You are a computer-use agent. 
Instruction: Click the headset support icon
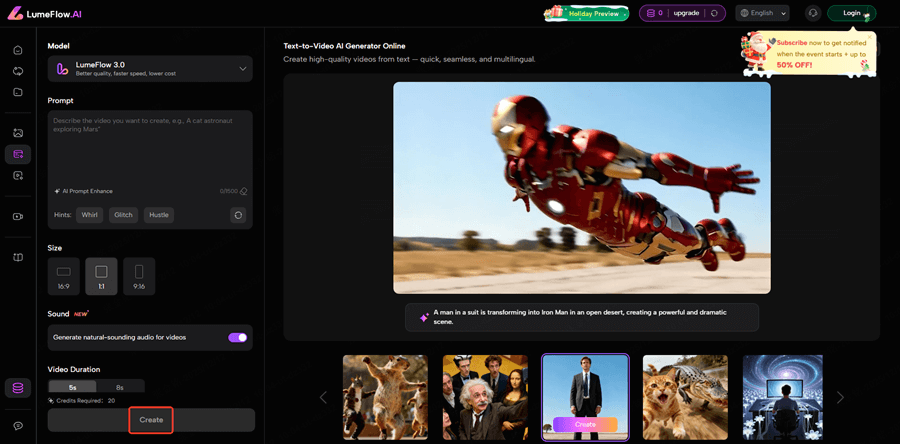click(x=813, y=13)
